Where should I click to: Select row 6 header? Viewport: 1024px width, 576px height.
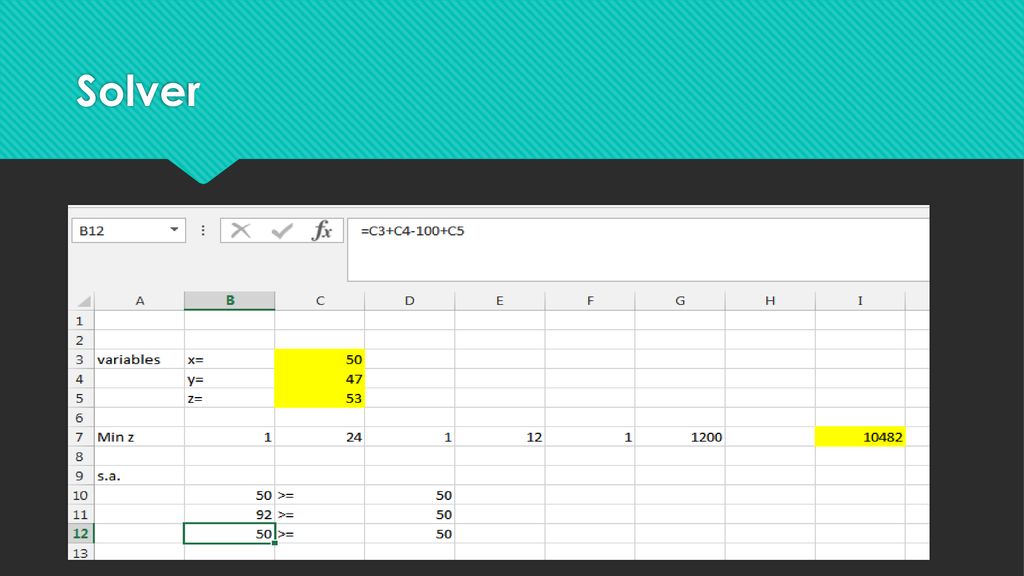[x=80, y=417]
